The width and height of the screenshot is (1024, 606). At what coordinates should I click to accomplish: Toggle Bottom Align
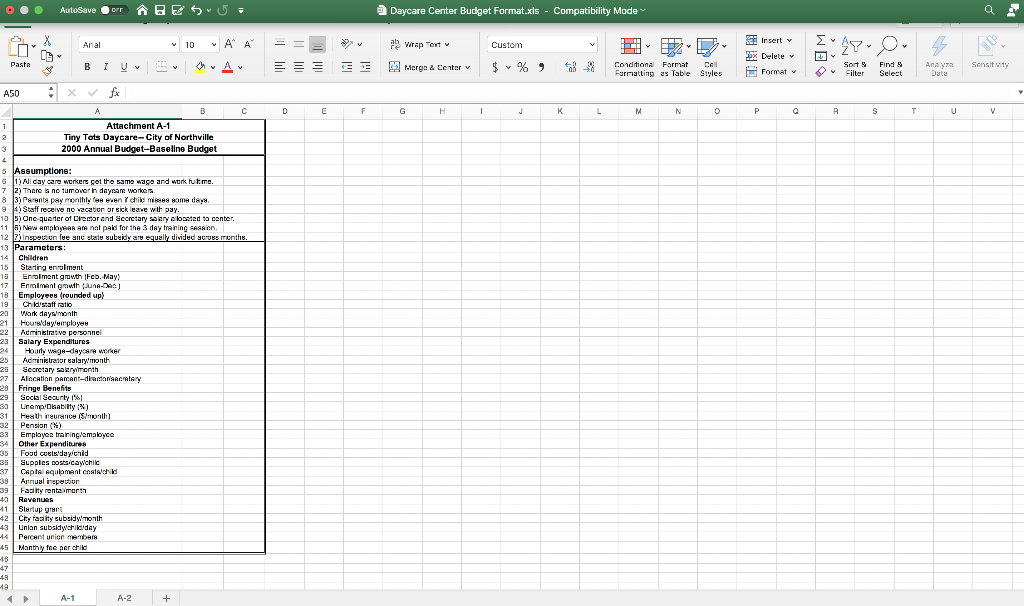(x=317, y=44)
